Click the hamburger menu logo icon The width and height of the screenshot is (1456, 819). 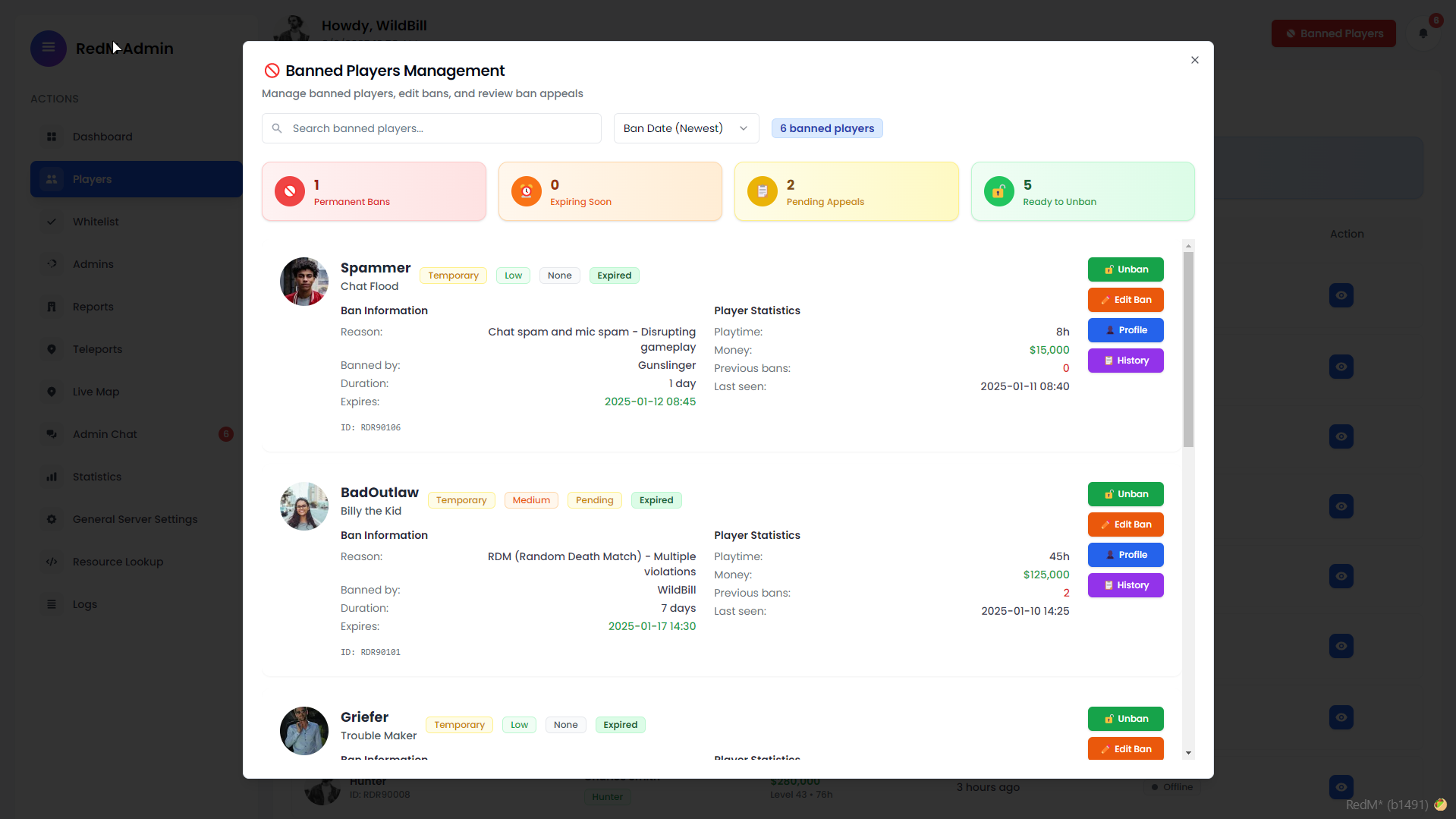click(49, 48)
